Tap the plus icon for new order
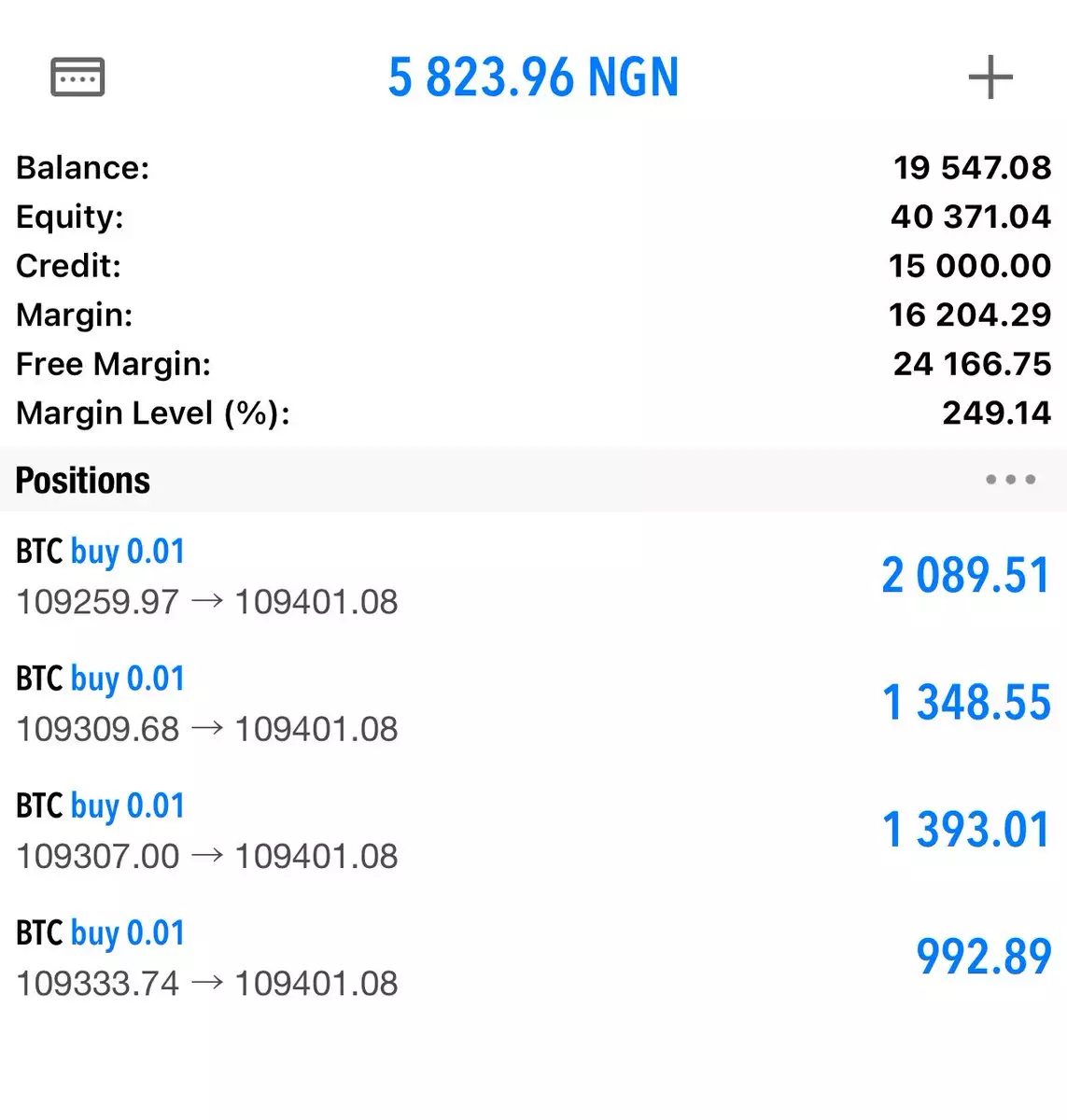This screenshot has width=1067, height=1120. pyautogui.click(x=990, y=77)
